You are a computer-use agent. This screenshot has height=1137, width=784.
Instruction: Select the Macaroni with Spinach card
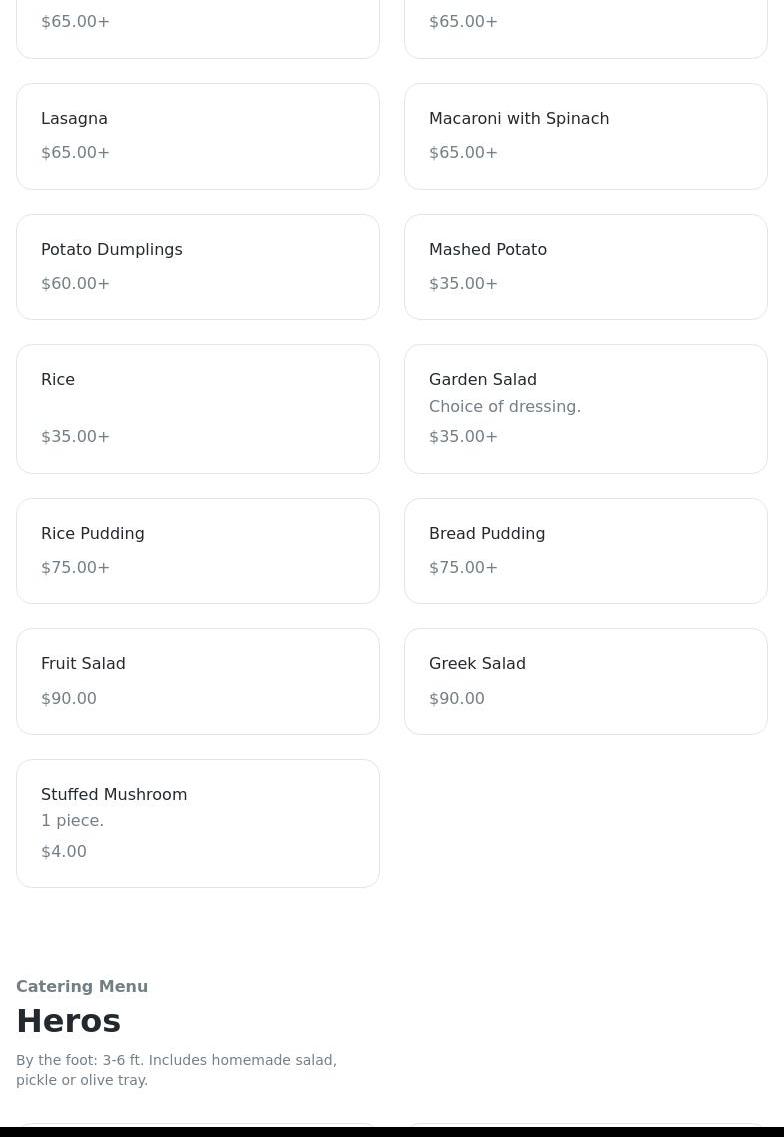click(585, 136)
